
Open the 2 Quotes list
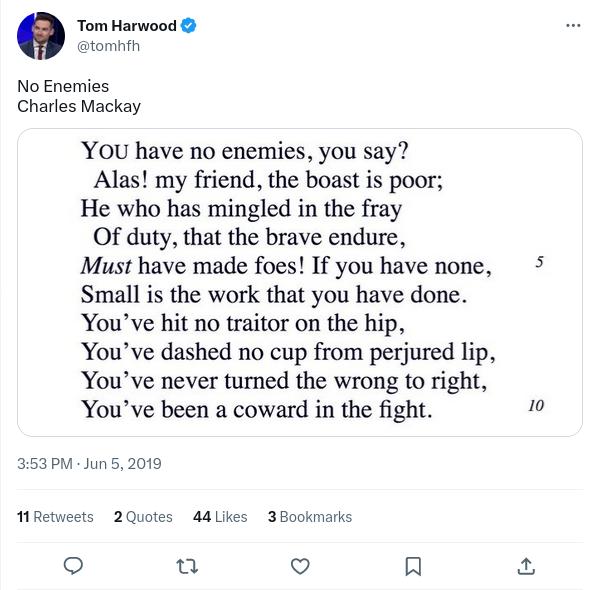[x=143, y=517]
